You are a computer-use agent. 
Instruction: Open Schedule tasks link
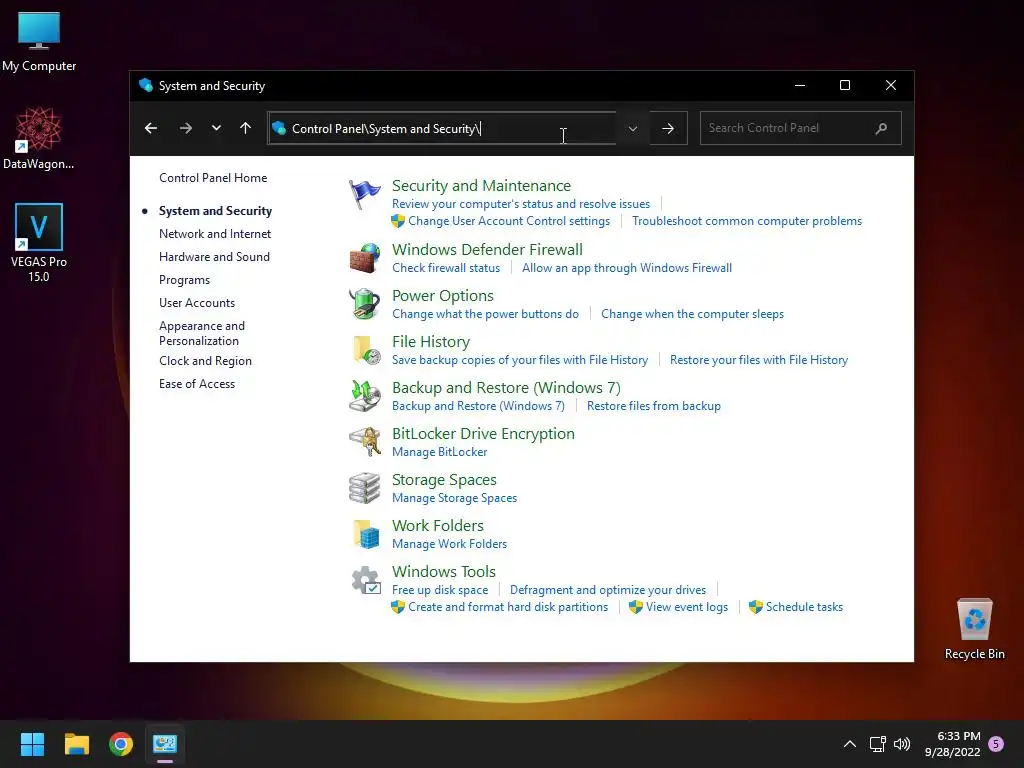pyautogui.click(x=804, y=607)
